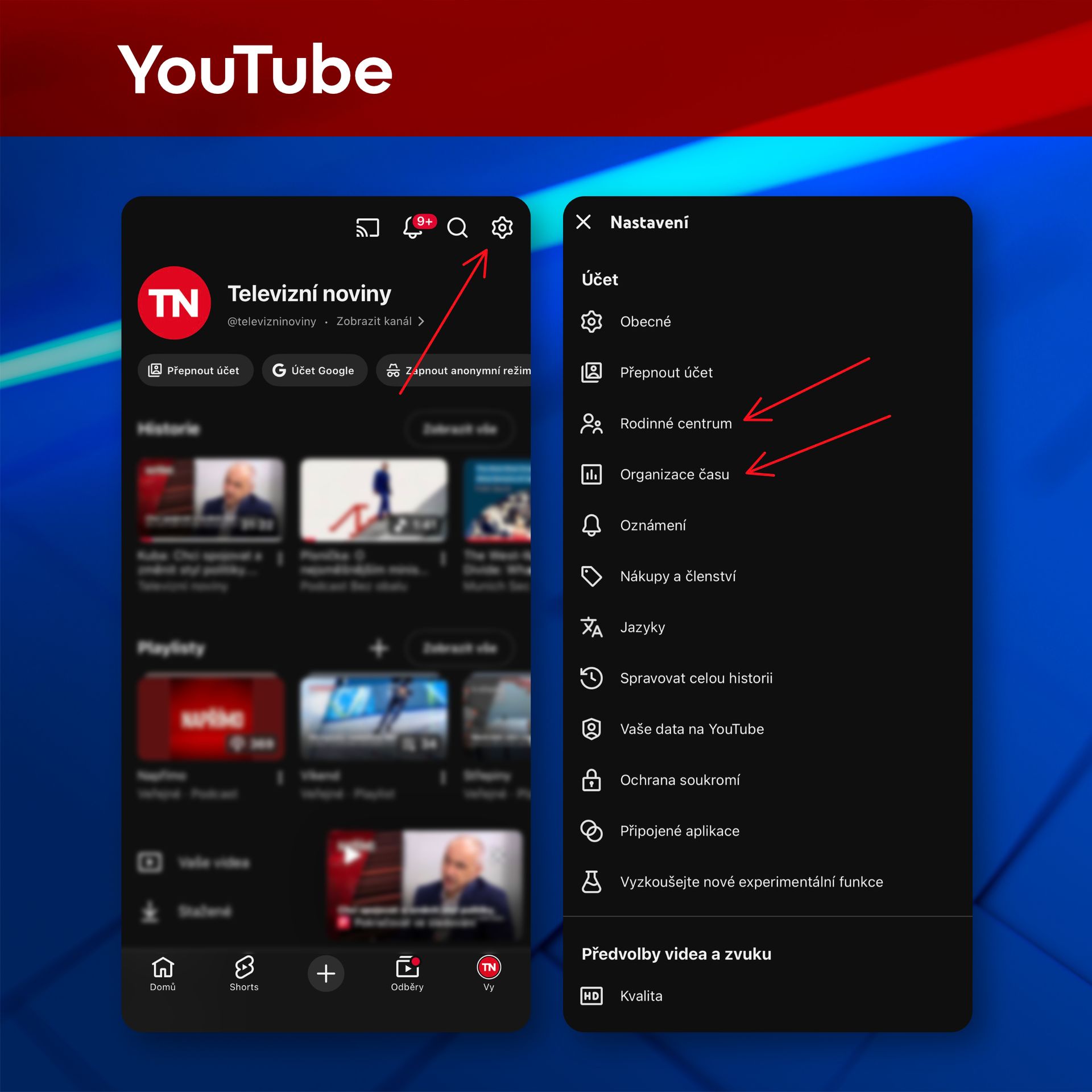Click the padlock icon for Ochrana soukromí

591,780
